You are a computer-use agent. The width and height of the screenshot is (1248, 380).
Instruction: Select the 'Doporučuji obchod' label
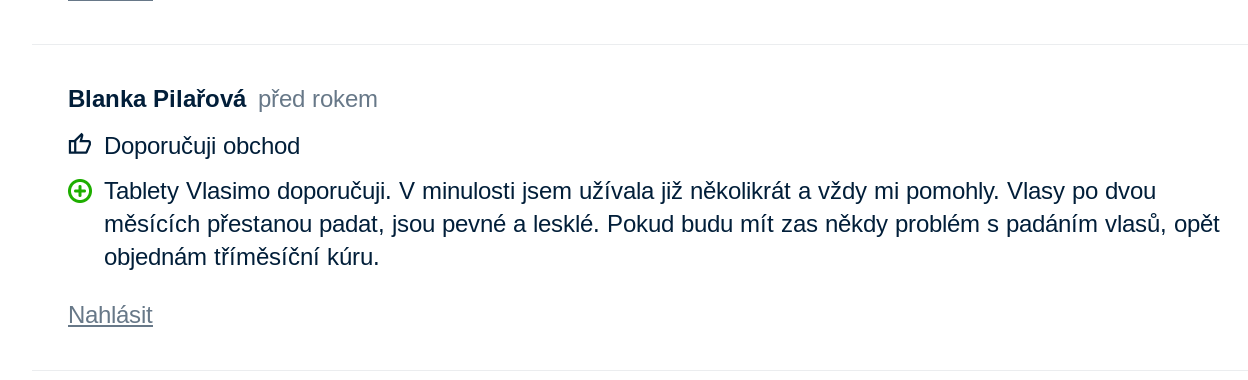[x=202, y=146]
